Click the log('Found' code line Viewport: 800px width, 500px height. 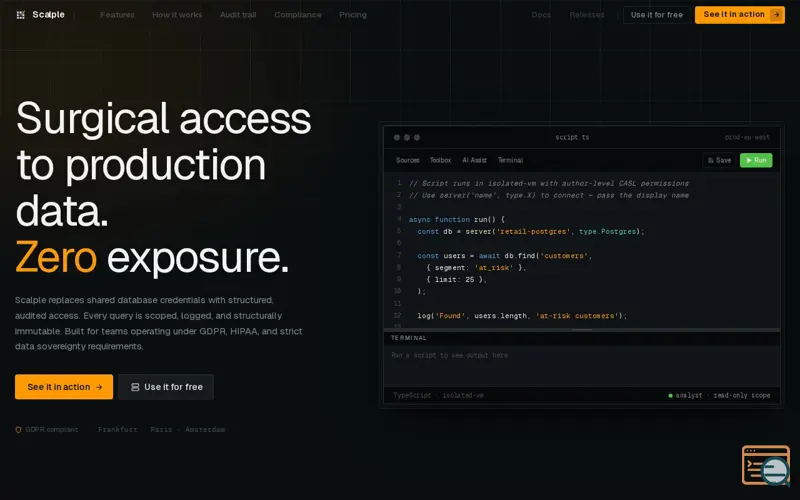522,316
